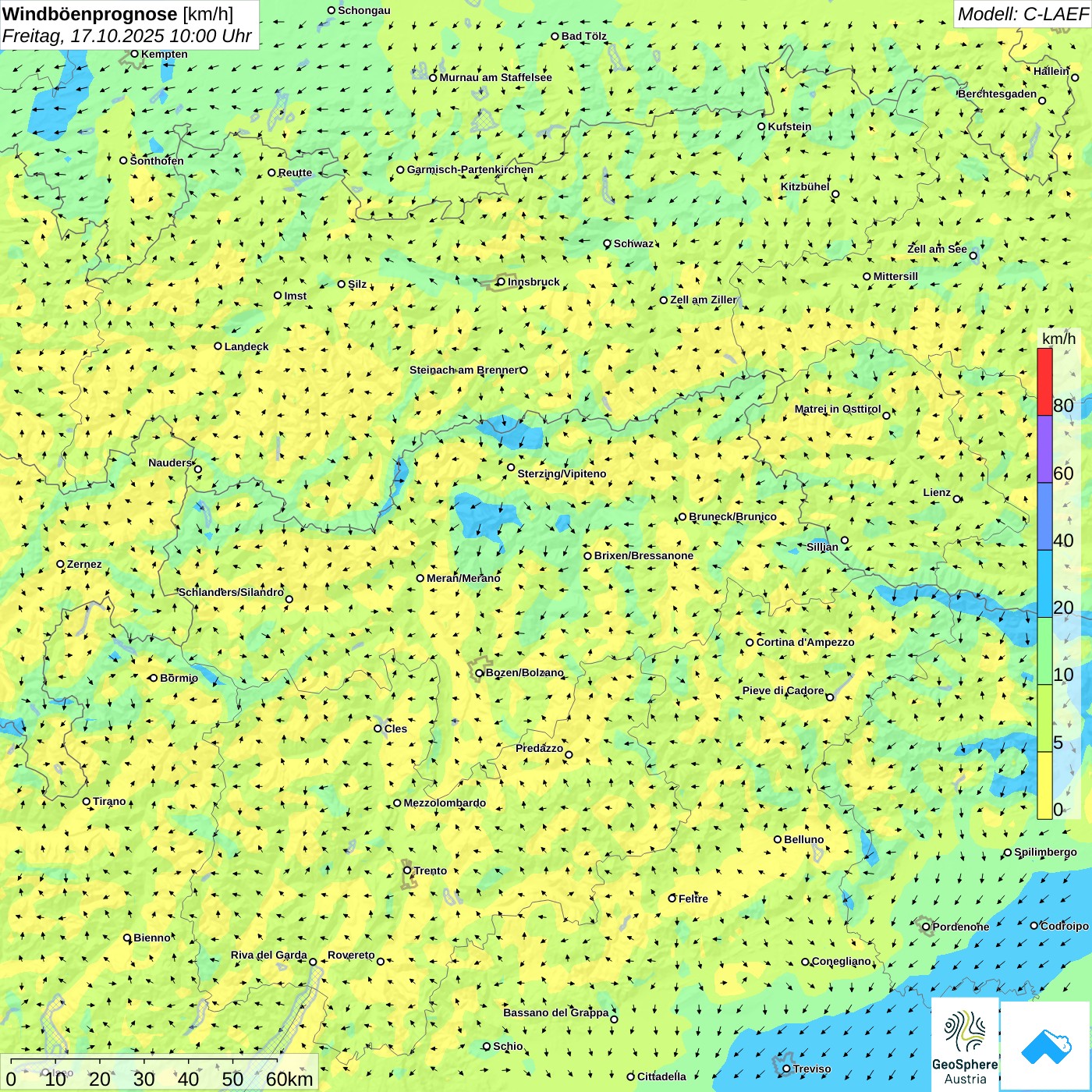The width and height of the screenshot is (1092, 1092).
Task: Click the Hallein location circle
Action: point(1075,77)
